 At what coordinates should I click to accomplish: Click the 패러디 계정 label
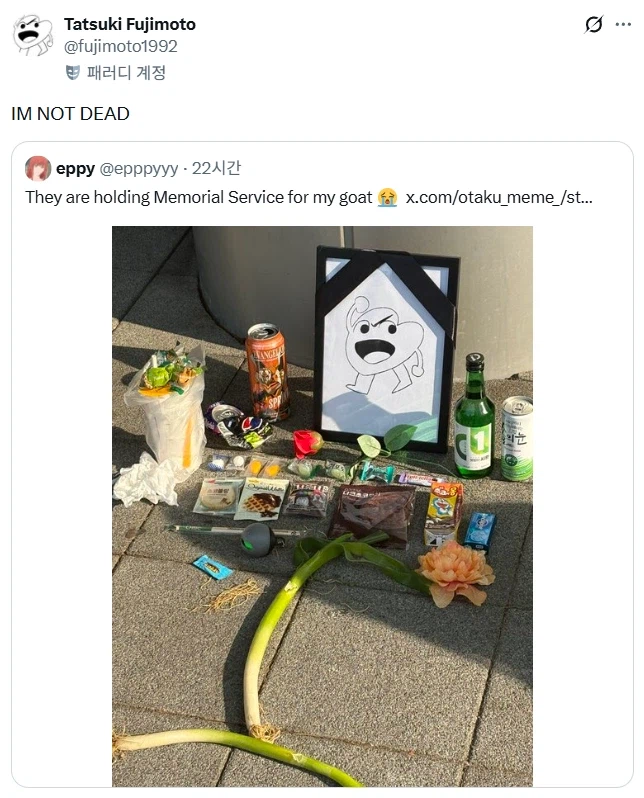pos(126,73)
